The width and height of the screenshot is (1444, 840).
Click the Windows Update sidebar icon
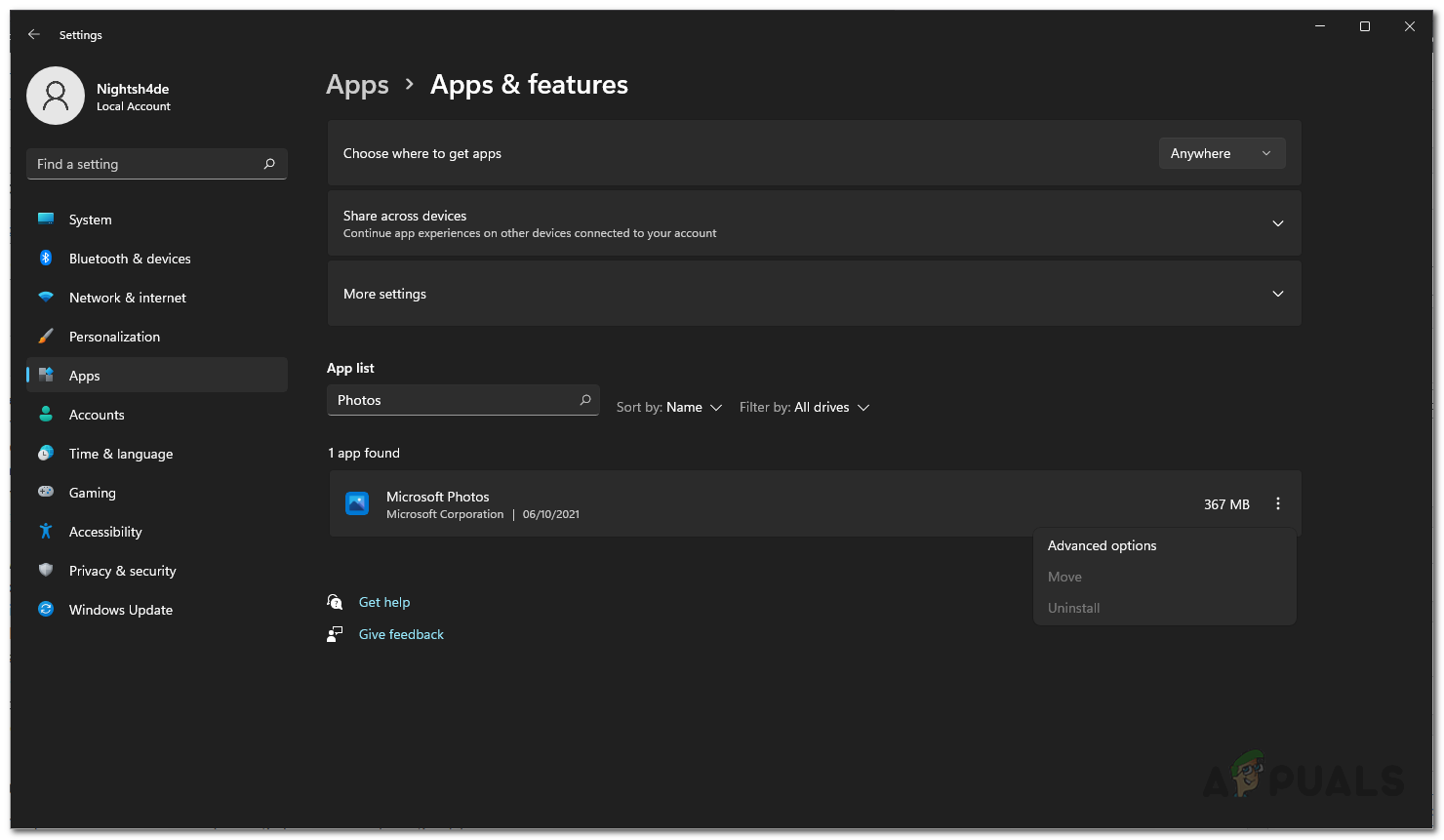(x=46, y=610)
